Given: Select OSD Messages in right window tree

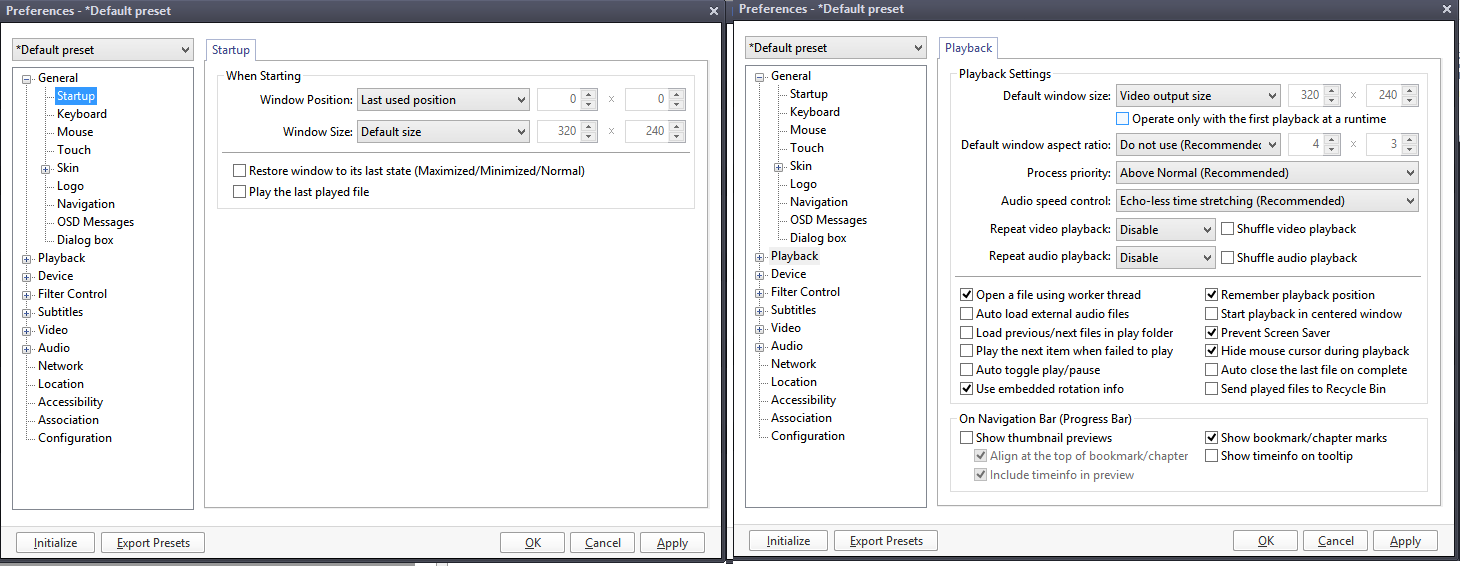Looking at the screenshot, I should [829, 220].
